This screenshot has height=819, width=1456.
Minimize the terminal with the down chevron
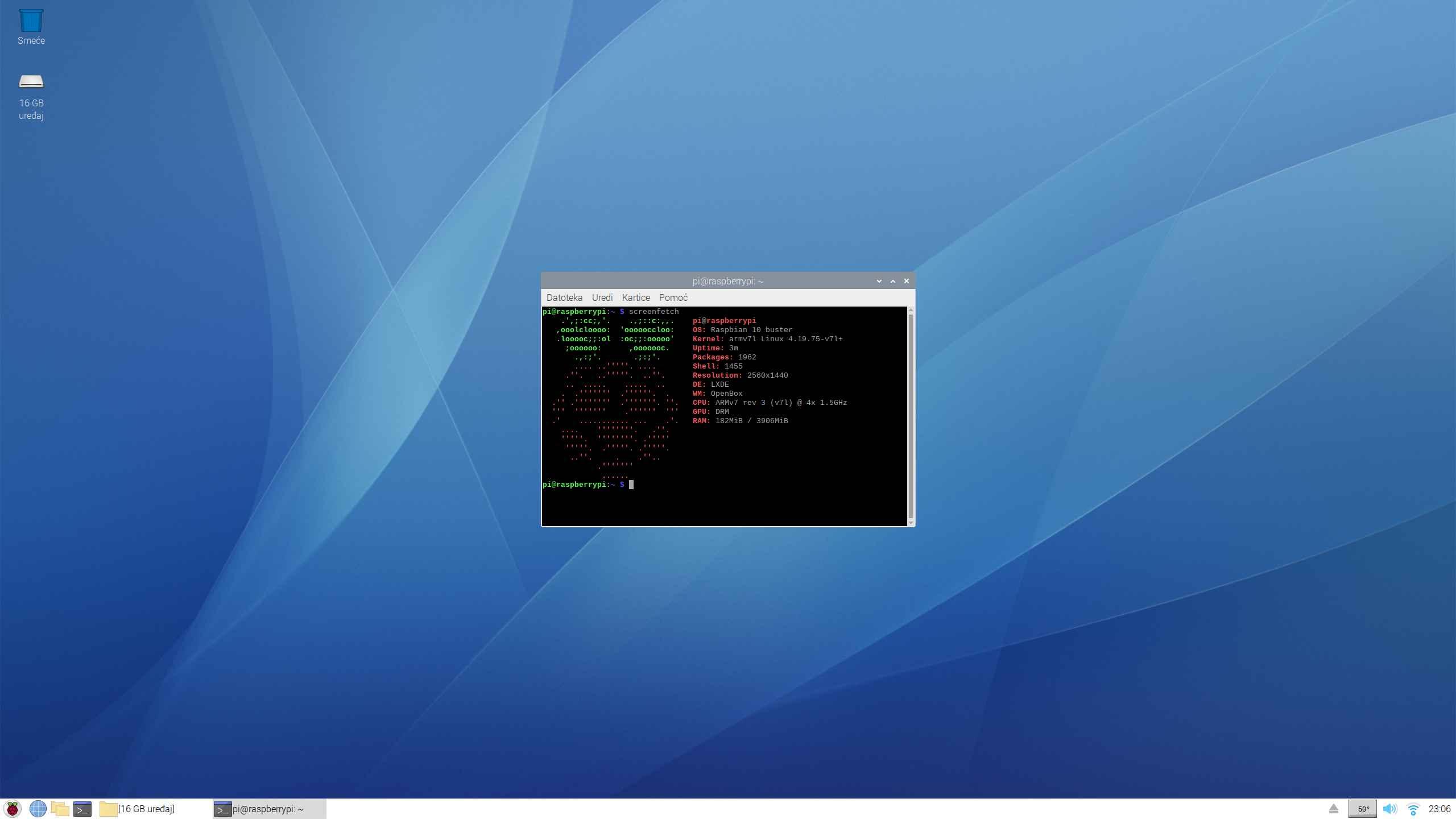[879, 281]
